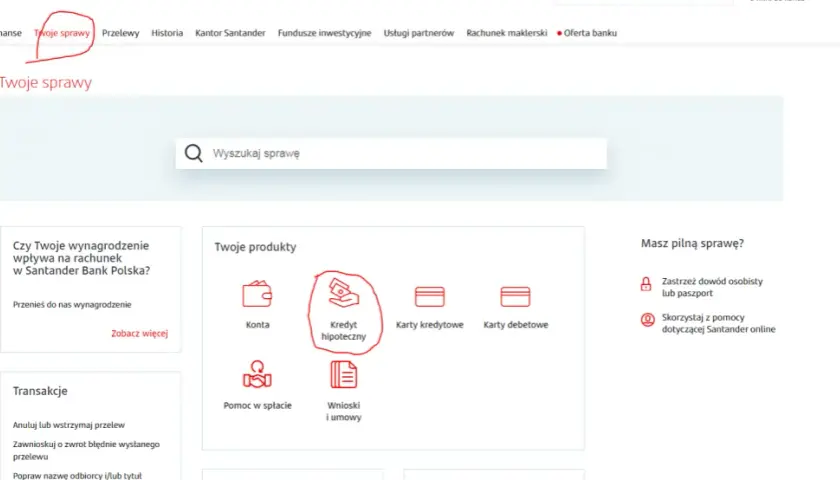
Task: Go to the Twoje sprawy tab
Action: pyautogui.click(x=62, y=33)
